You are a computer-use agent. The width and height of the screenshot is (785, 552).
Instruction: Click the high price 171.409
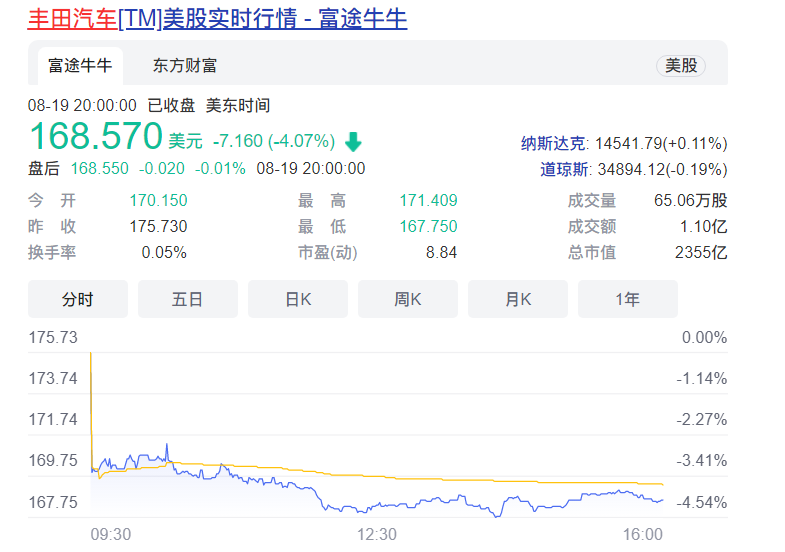coord(429,201)
